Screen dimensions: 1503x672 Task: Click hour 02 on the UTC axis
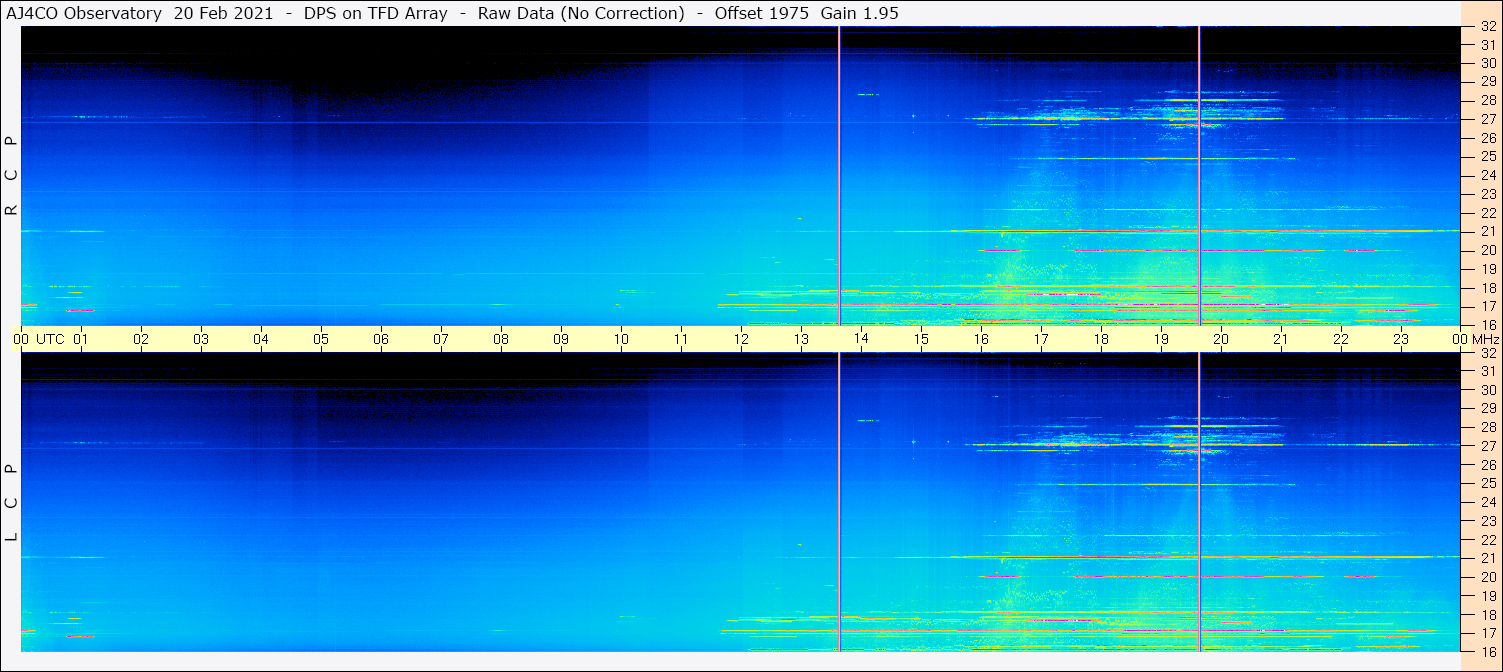pyautogui.click(x=141, y=339)
